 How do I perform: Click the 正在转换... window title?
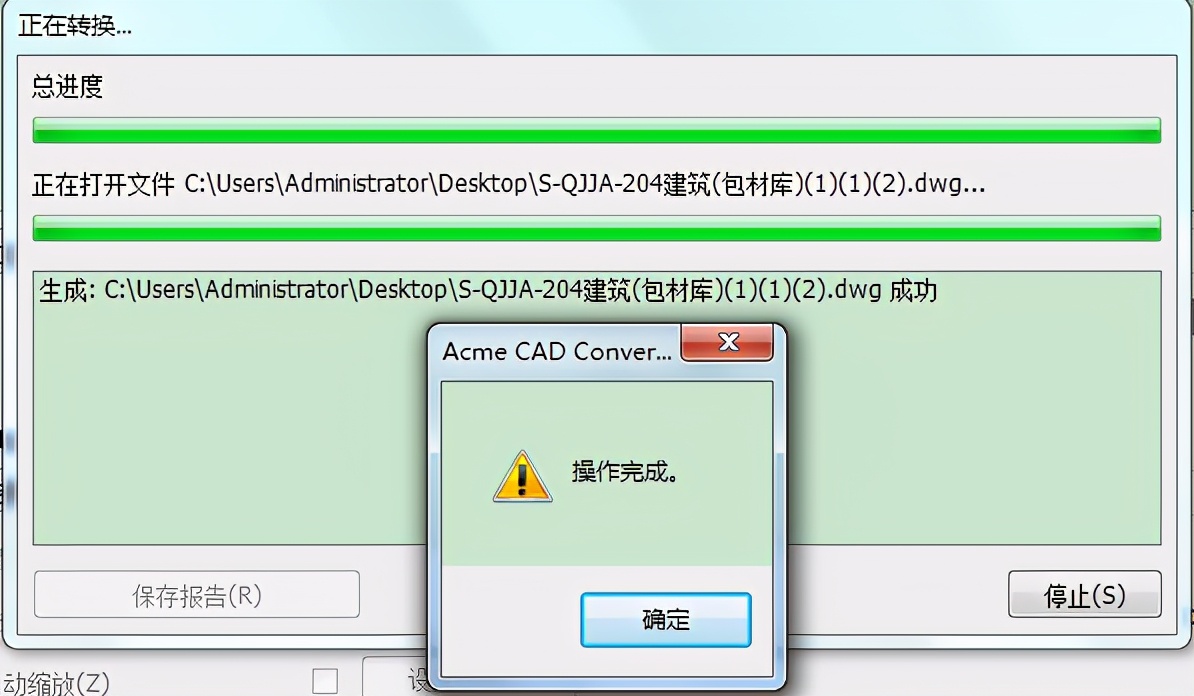[75, 26]
